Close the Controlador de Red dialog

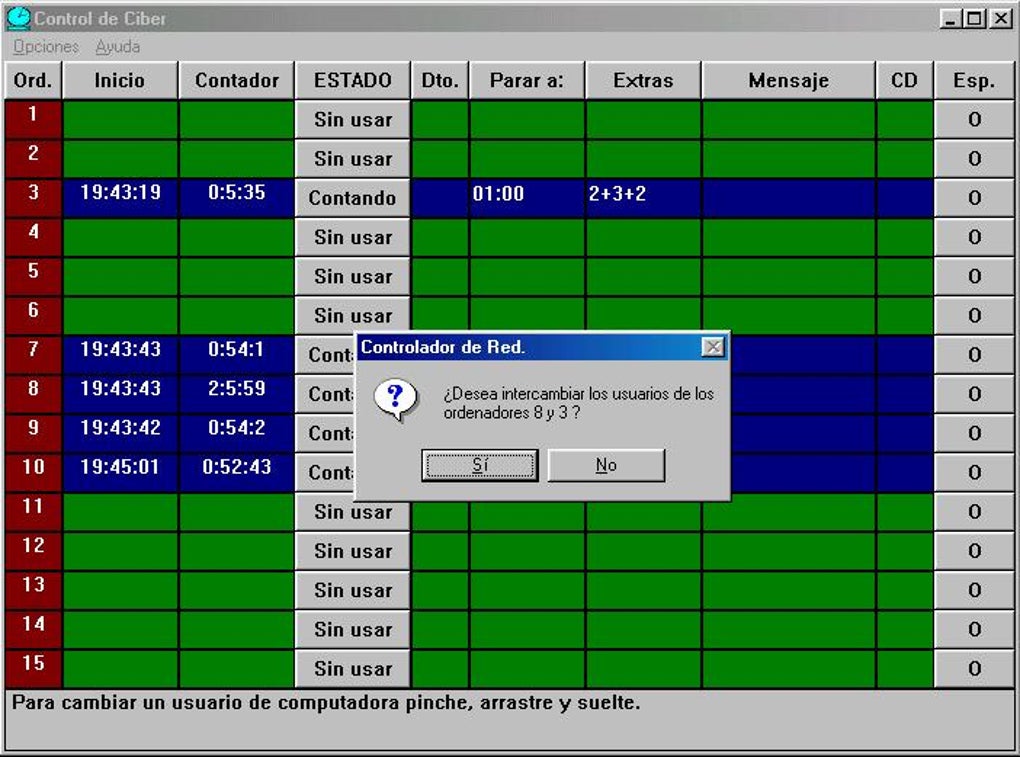[713, 346]
